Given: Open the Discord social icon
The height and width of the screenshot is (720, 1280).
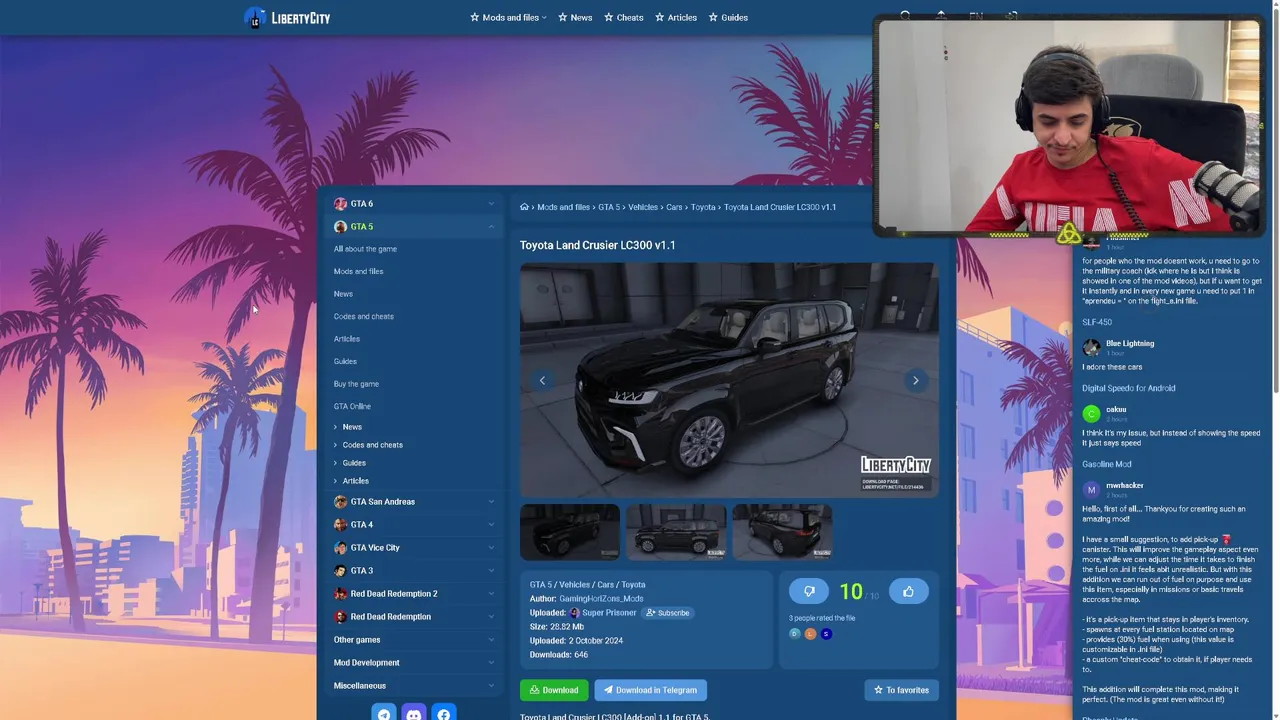Looking at the screenshot, I should click(x=414, y=714).
